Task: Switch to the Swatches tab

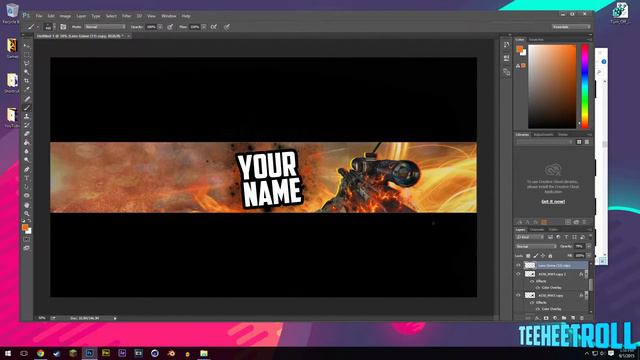Action: pyautogui.click(x=536, y=40)
